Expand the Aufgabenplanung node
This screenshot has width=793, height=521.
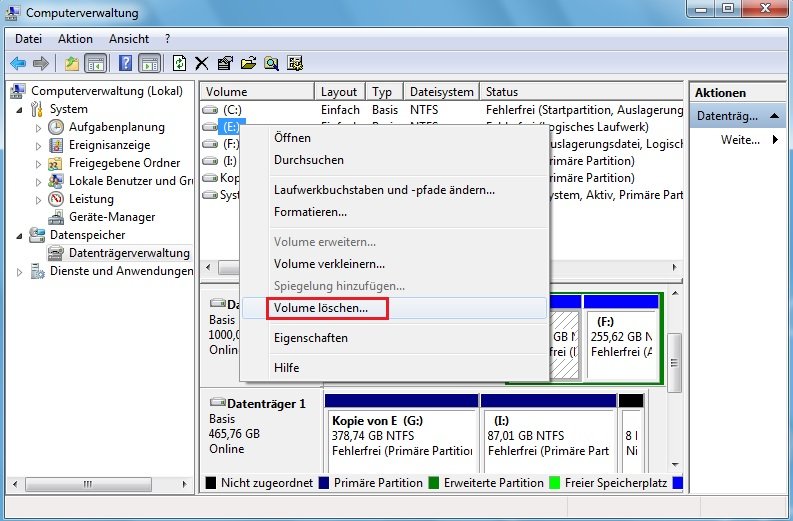pyautogui.click(x=38, y=128)
